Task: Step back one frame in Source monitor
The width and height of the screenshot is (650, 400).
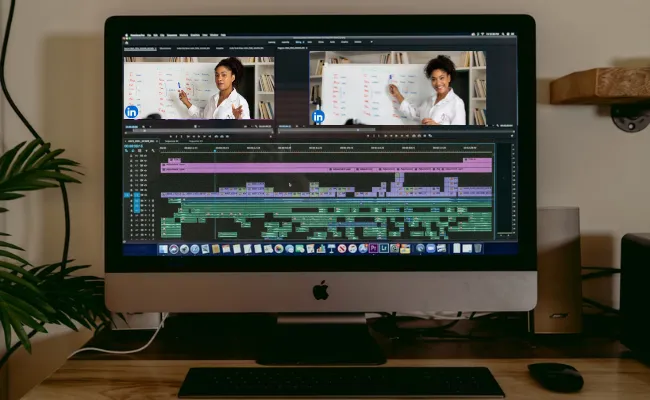Action: pyautogui.click(x=194, y=136)
